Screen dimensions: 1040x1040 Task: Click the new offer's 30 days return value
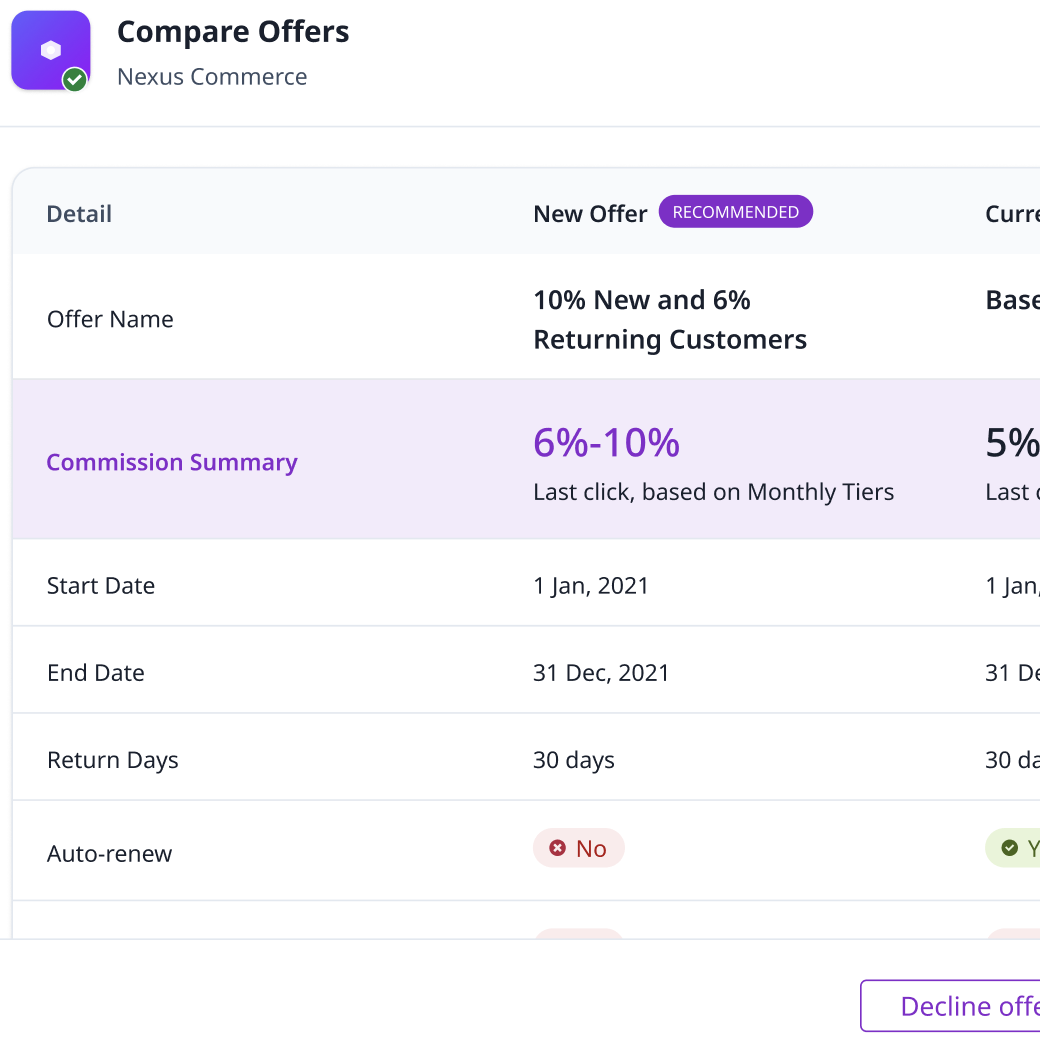pyautogui.click(x=574, y=760)
